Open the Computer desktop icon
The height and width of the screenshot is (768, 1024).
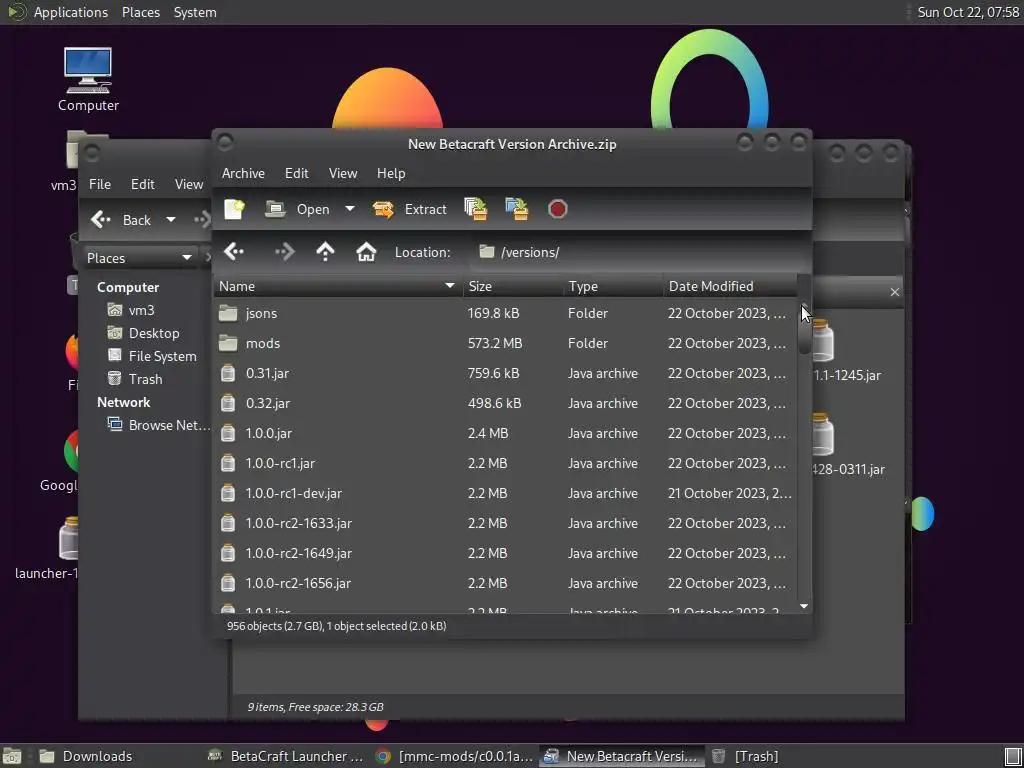tap(88, 79)
